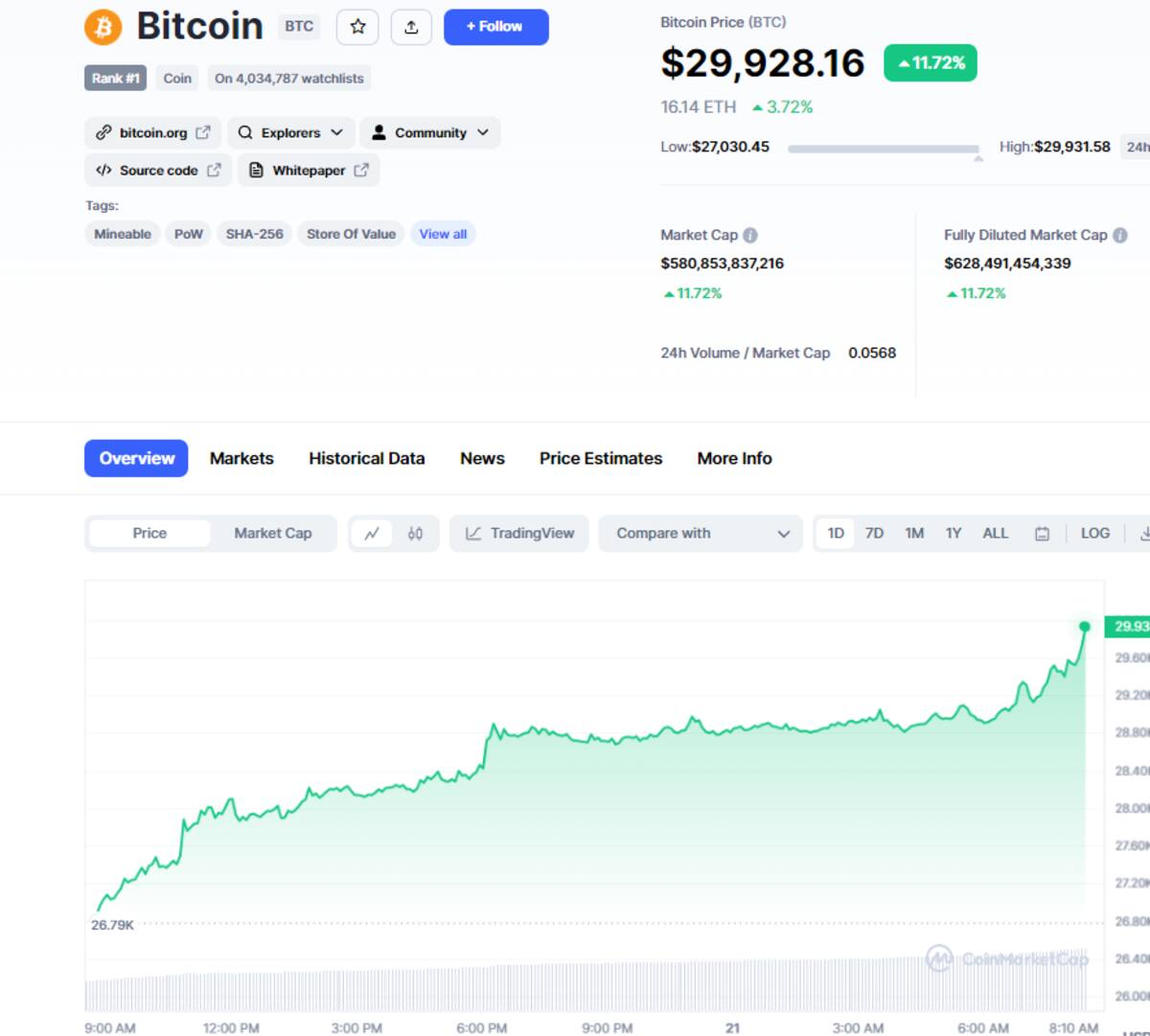Select the 7D time range
Screen dimensions: 1150x1036
point(874,534)
